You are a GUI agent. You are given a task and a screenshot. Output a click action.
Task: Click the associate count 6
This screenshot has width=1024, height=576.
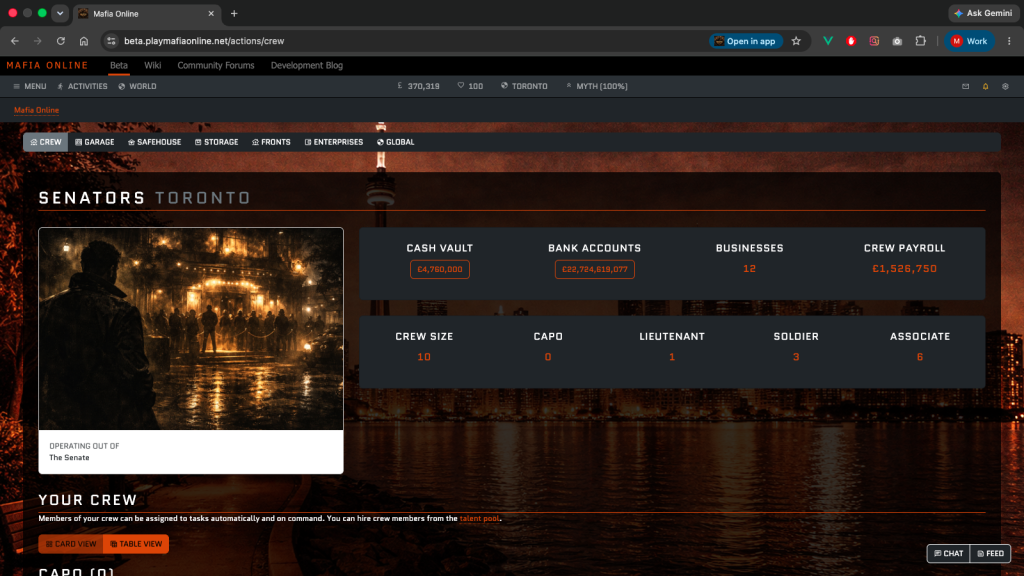[920, 357]
